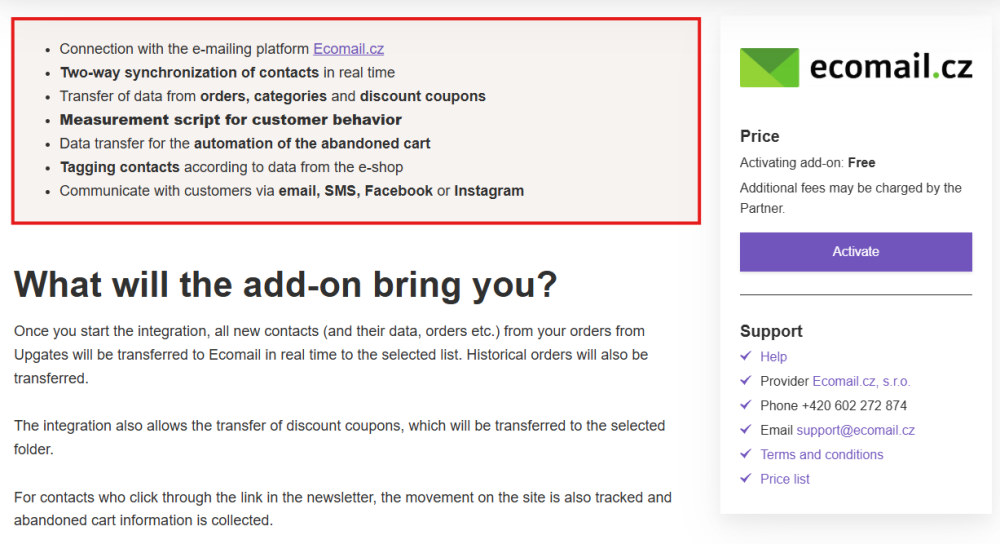Open the Ecomail.cz link in the bullet list
Image resolution: width=1000 pixels, height=544 pixels.
point(348,48)
